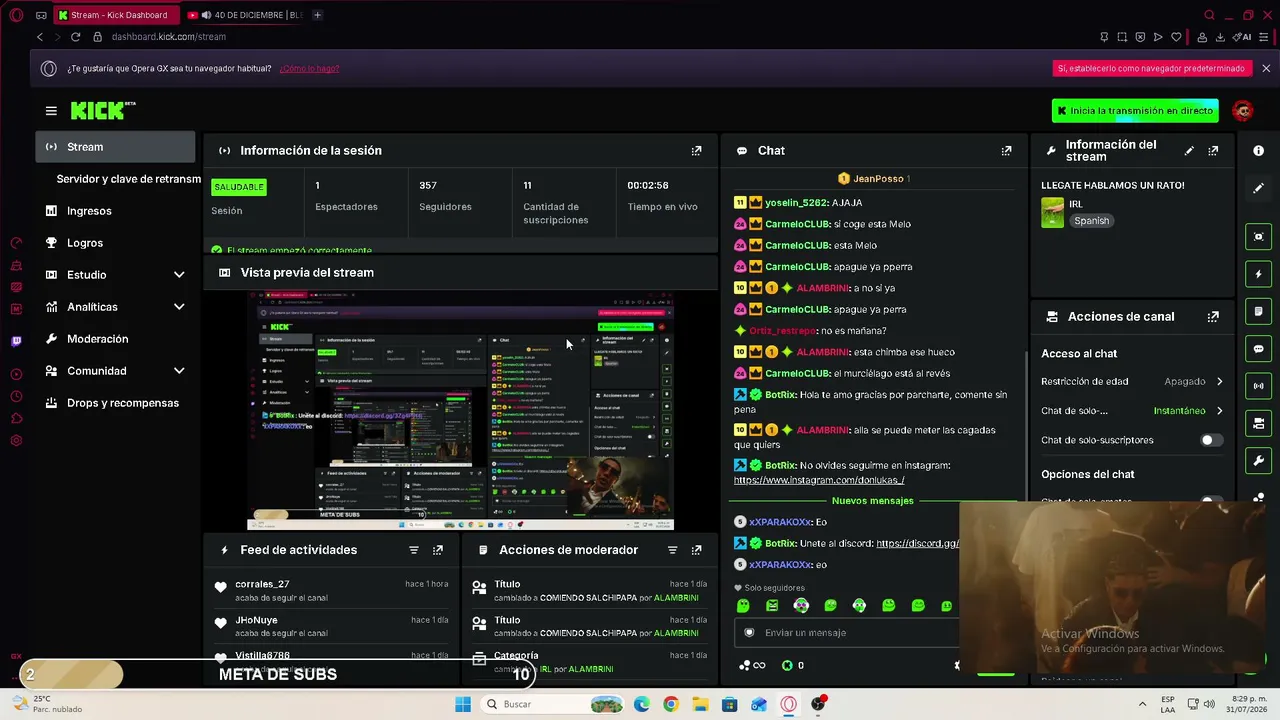The width and height of the screenshot is (1280, 720).
Task: Open filter options in Feed de actividades
Action: (x=414, y=550)
